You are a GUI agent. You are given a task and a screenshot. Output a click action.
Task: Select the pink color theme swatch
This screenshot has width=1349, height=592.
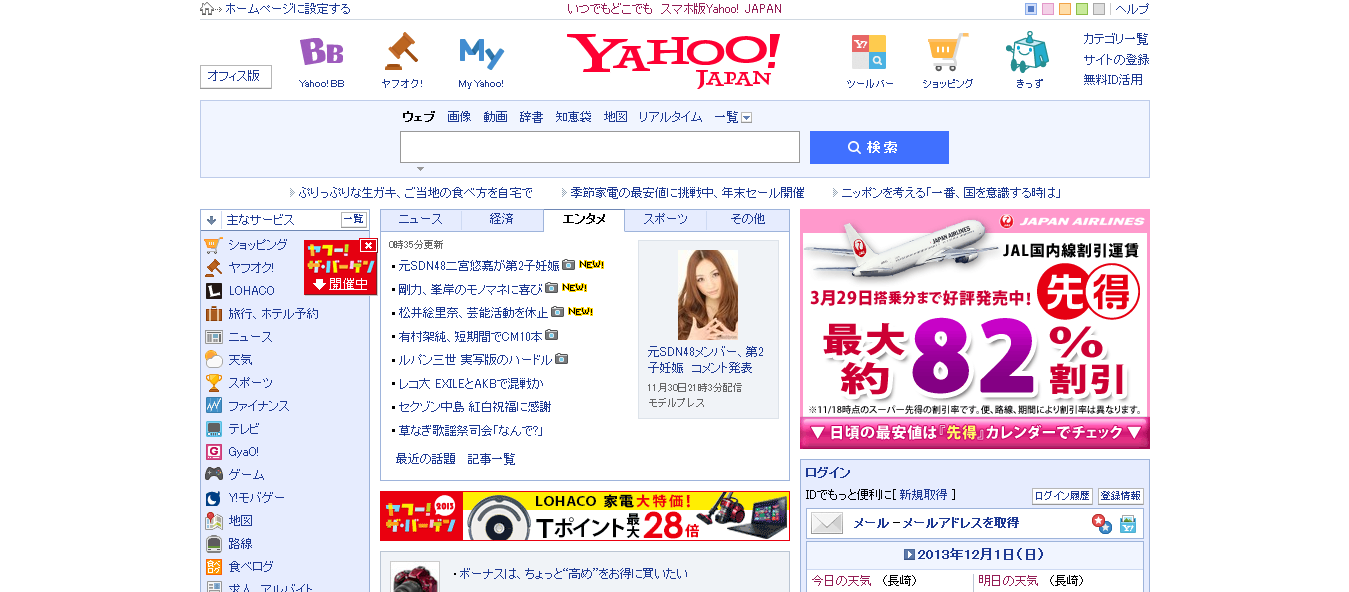[1048, 9]
